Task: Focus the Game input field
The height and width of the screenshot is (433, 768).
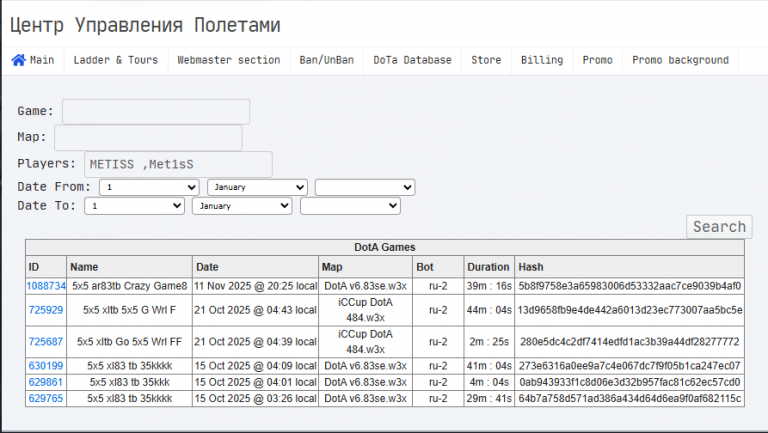Action: 156,112
